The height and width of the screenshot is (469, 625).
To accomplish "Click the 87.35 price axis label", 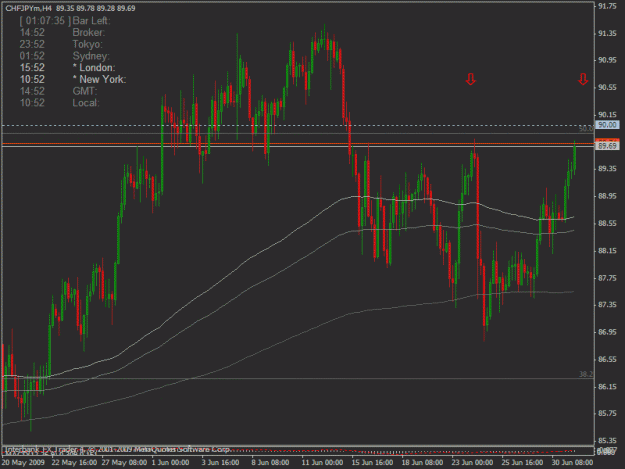I will coord(607,305).
